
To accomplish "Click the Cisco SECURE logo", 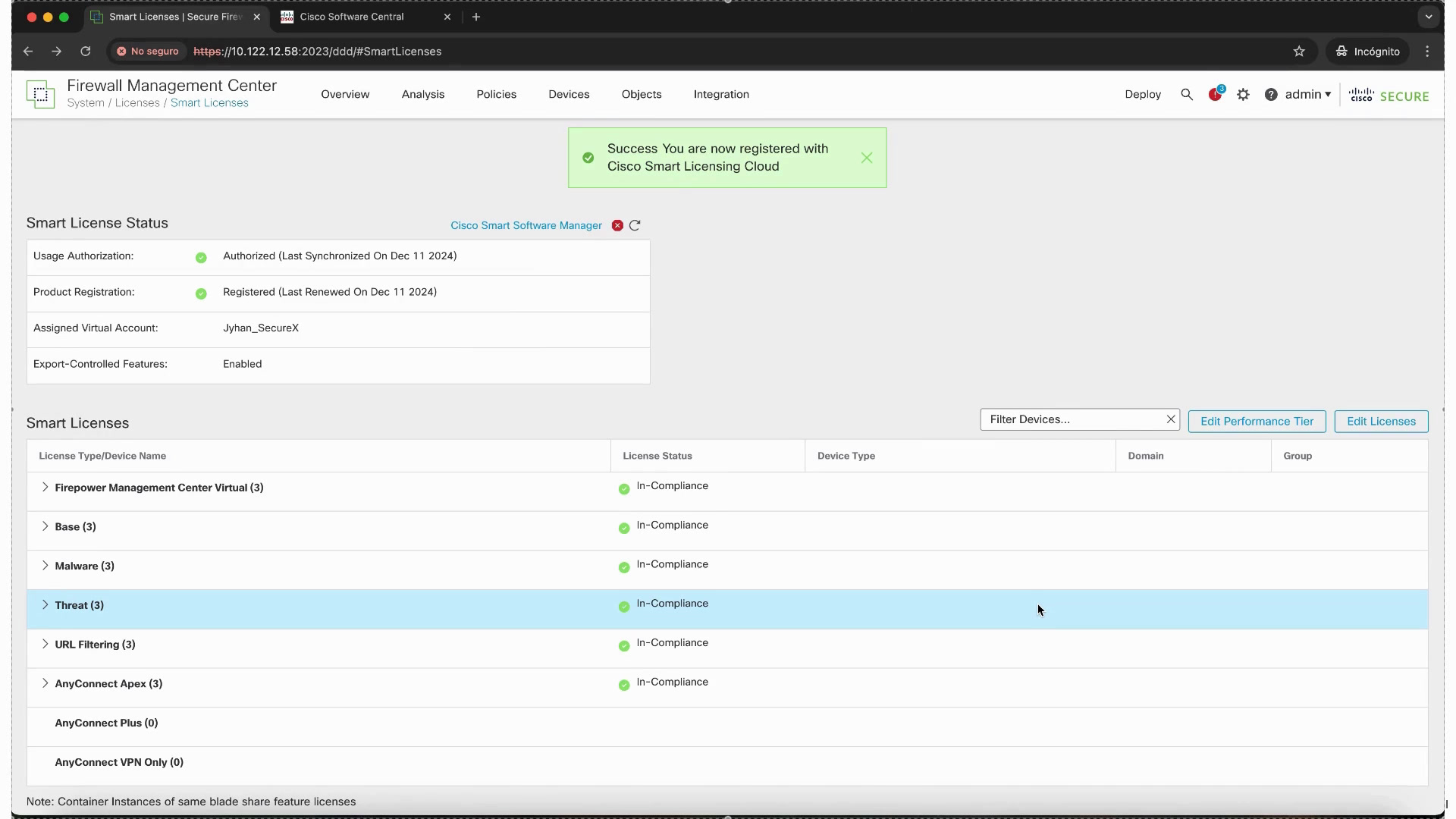I will coord(1389,95).
